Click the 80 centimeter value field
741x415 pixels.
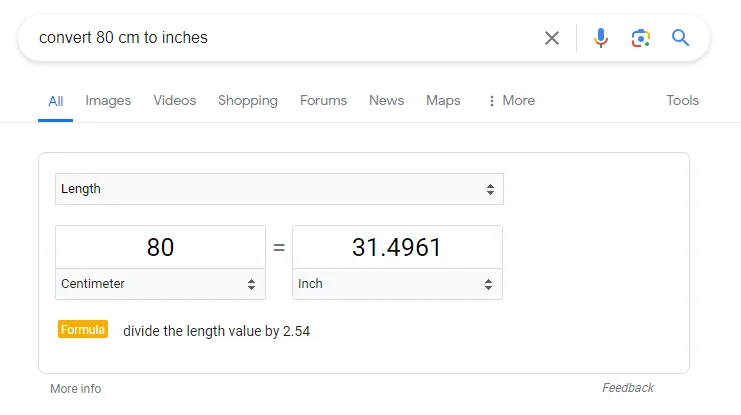(x=160, y=247)
